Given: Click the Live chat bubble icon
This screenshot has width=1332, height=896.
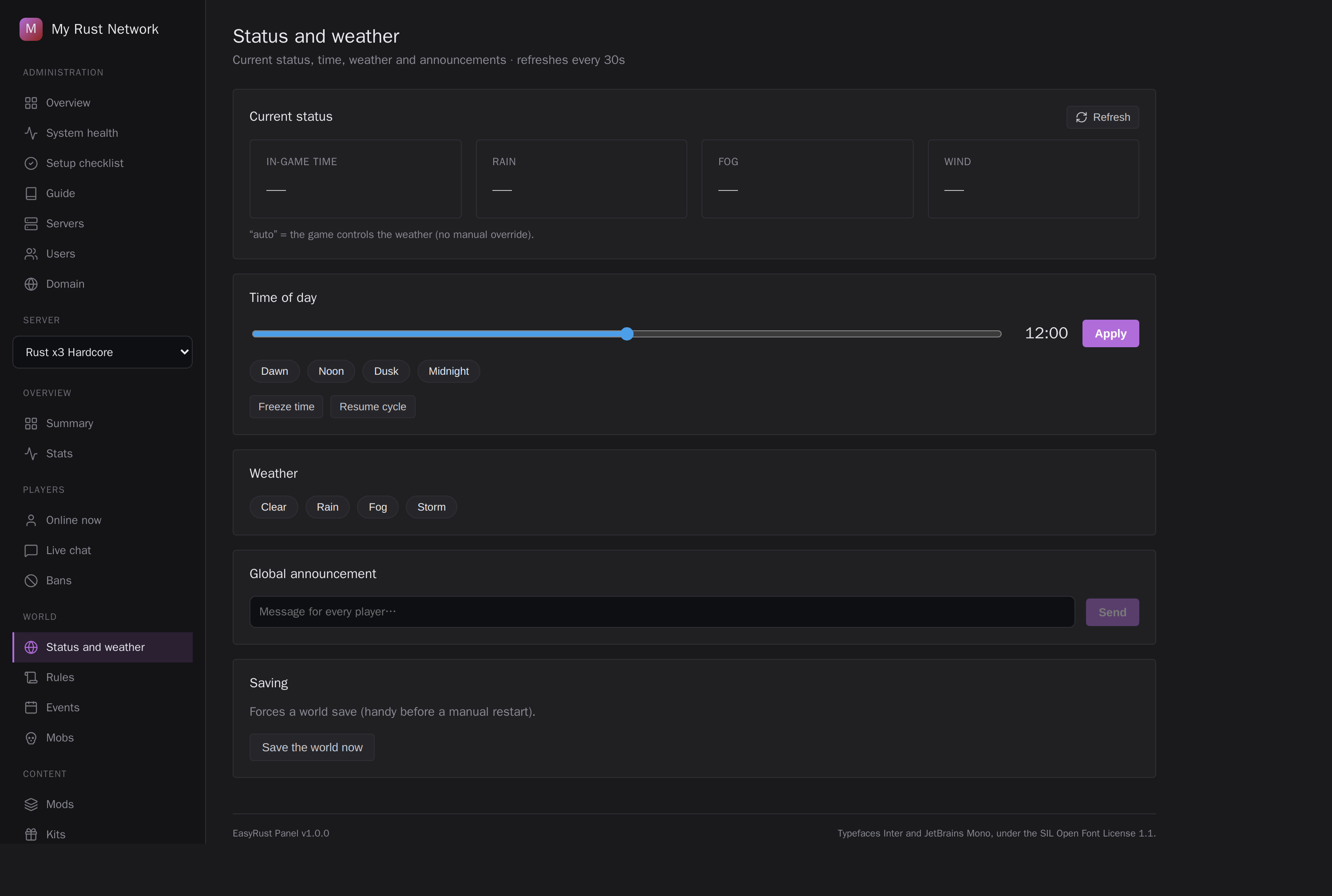Looking at the screenshot, I should 31,550.
